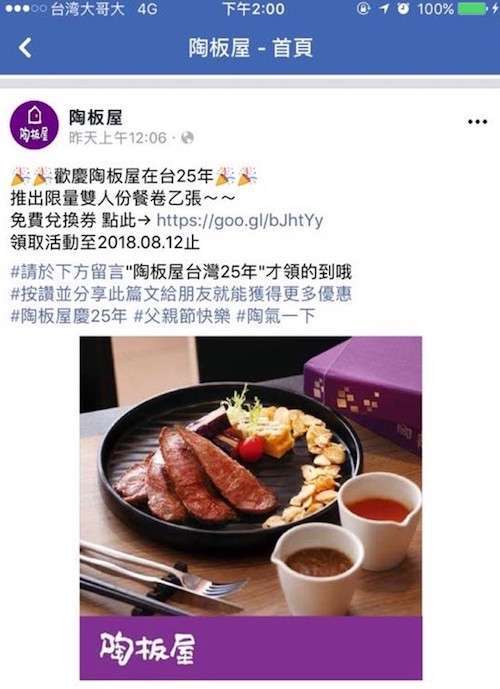Open the steak dish photo
This screenshot has width=500, height=689.
tap(251, 476)
